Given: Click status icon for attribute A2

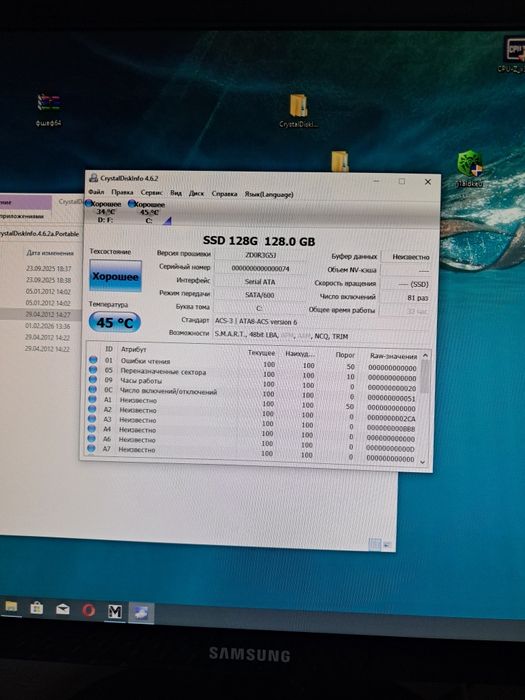Looking at the screenshot, I should click(x=92, y=408).
